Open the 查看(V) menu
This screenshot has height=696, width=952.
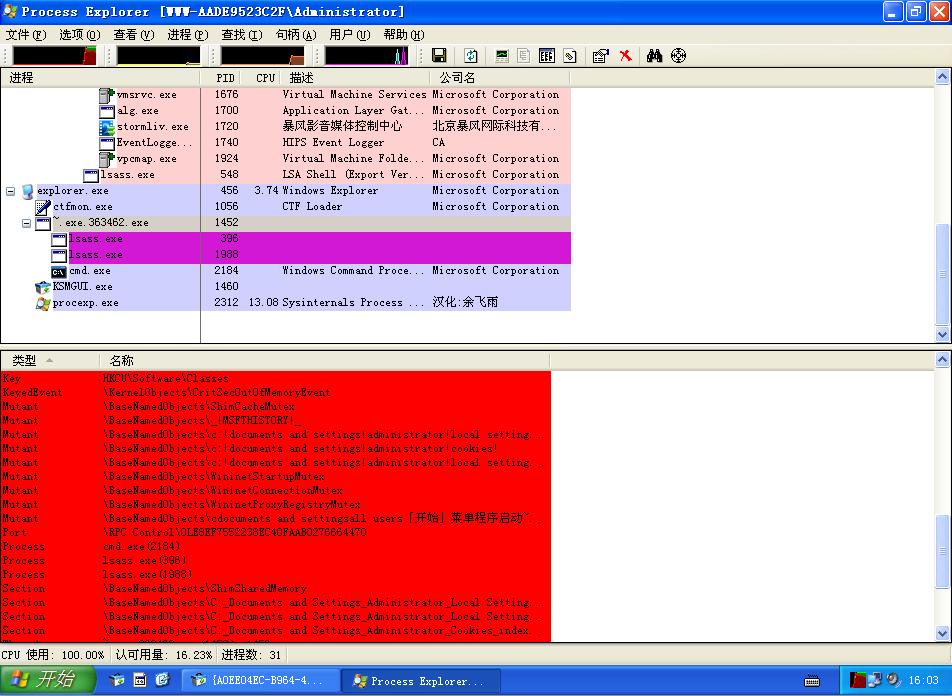click(134, 35)
